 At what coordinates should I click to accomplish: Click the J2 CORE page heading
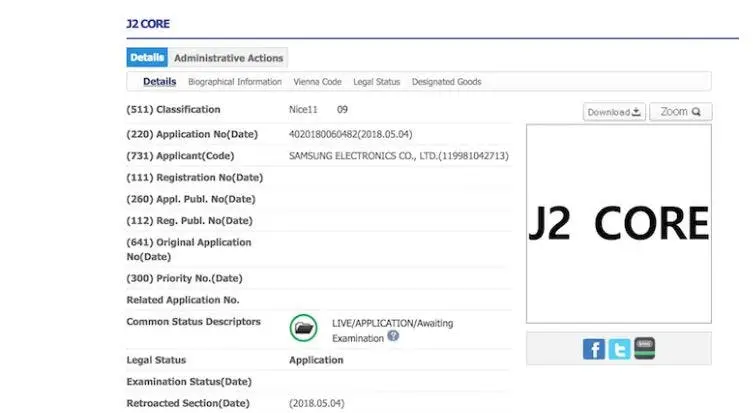tap(148, 24)
